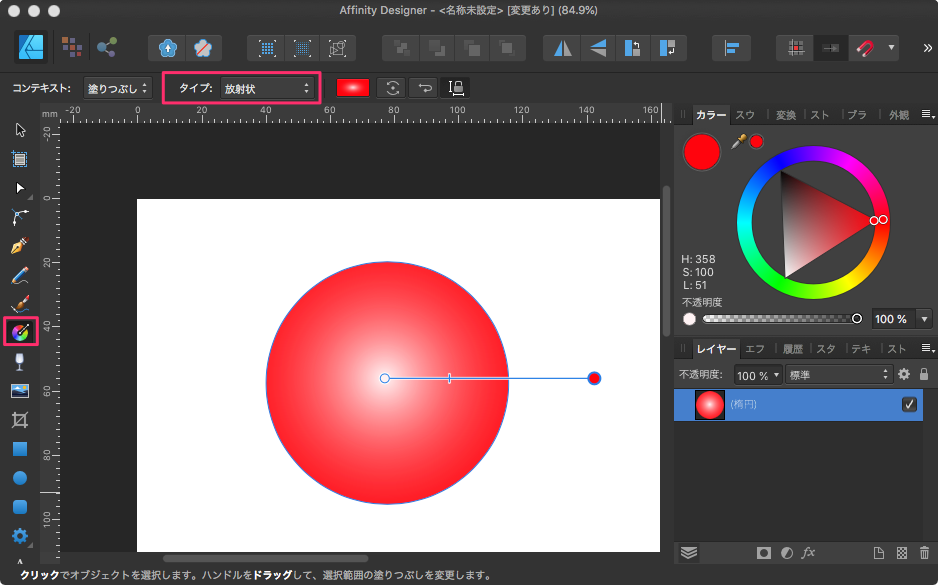Open layer effects fx icon

pyautogui.click(x=810, y=552)
